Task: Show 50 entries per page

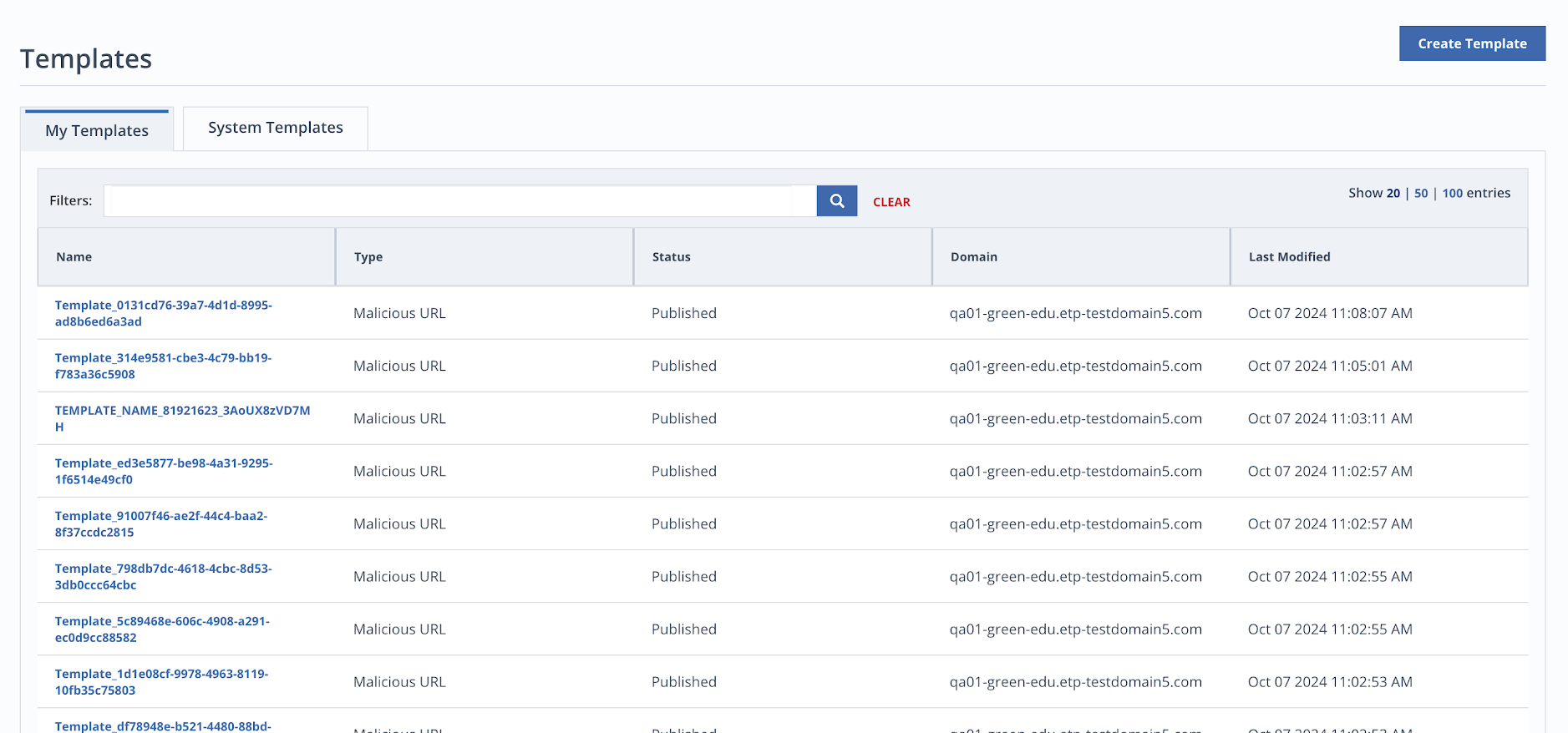Action: coord(1421,193)
